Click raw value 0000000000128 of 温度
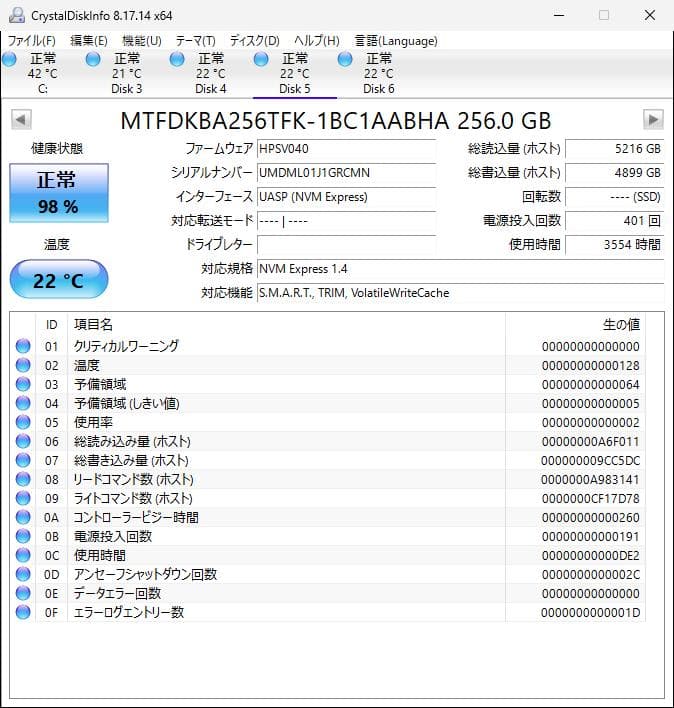The width and height of the screenshot is (674, 708). (590, 365)
